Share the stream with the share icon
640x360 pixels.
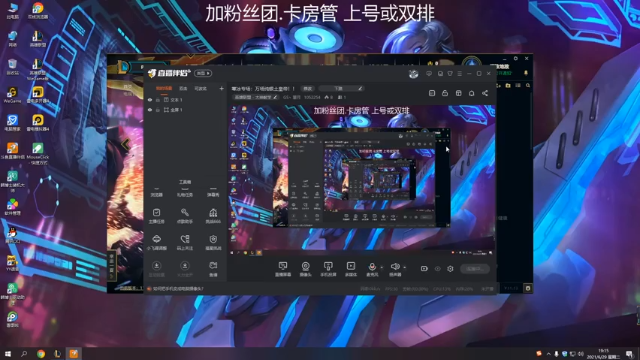pos(485,93)
